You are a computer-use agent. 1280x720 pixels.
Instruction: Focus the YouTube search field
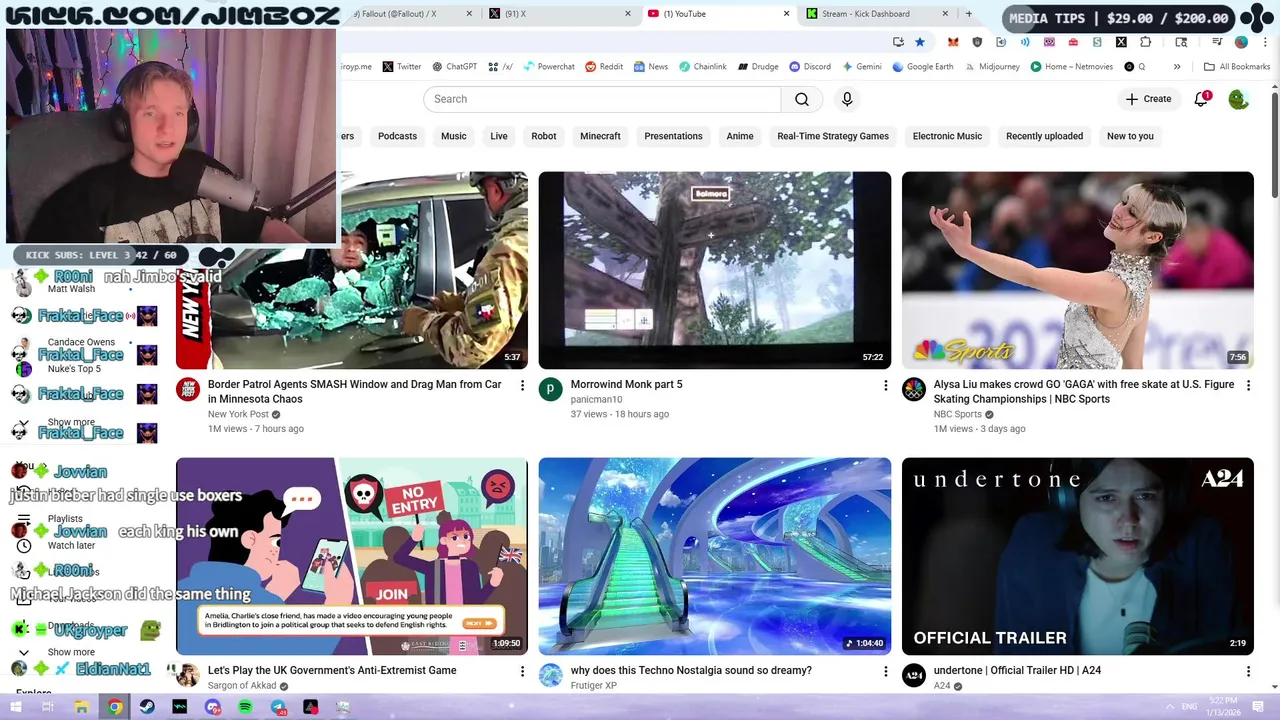pos(602,99)
